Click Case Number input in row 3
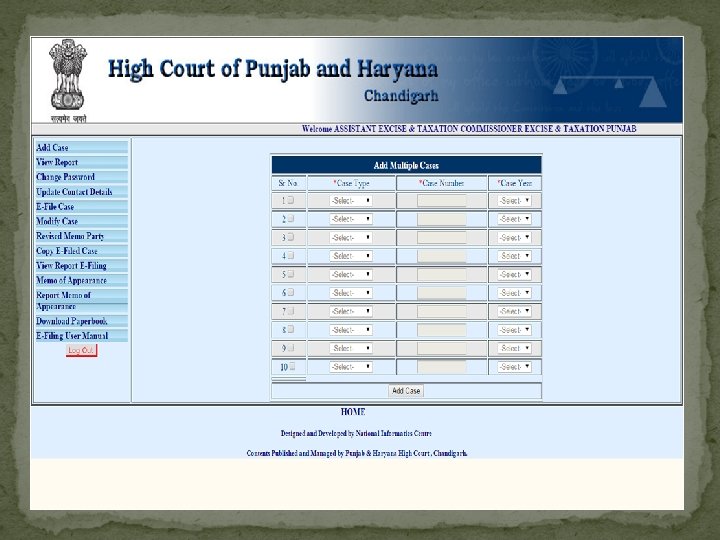This screenshot has width=720, height=540. (x=441, y=237)
